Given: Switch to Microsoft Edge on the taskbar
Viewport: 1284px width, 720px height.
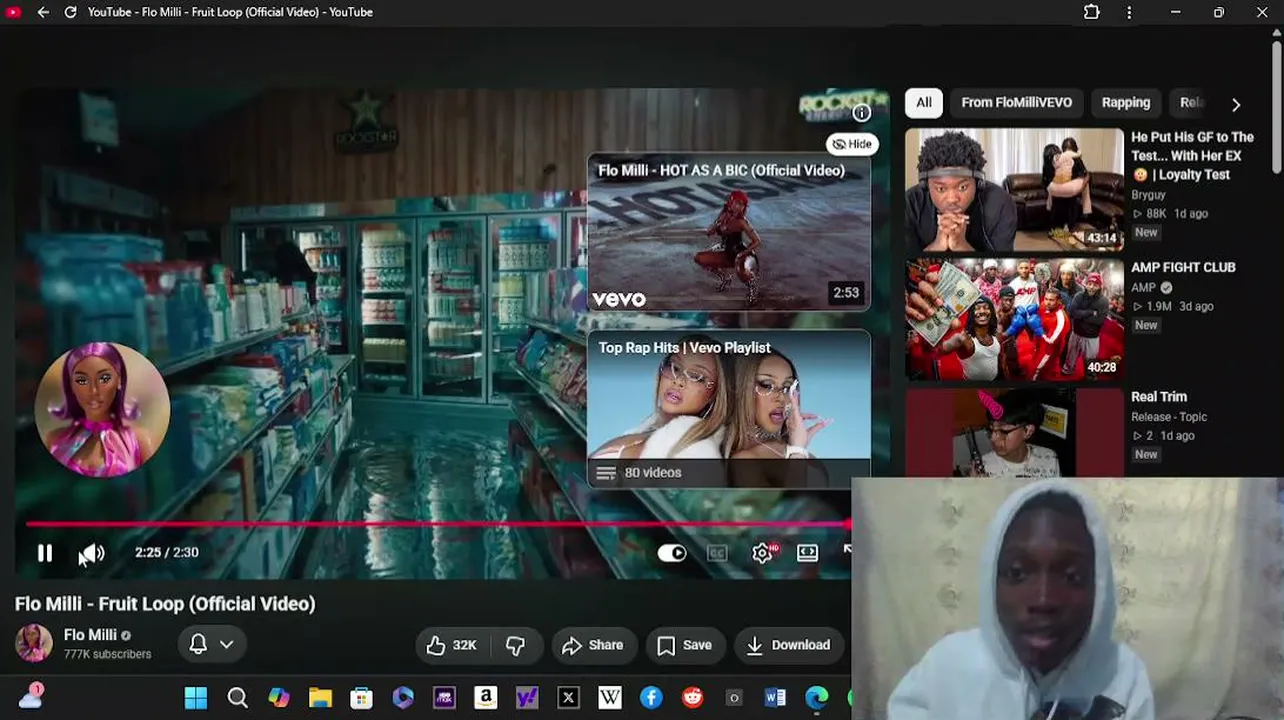Looking at the screenshot, I should point(817,698).
